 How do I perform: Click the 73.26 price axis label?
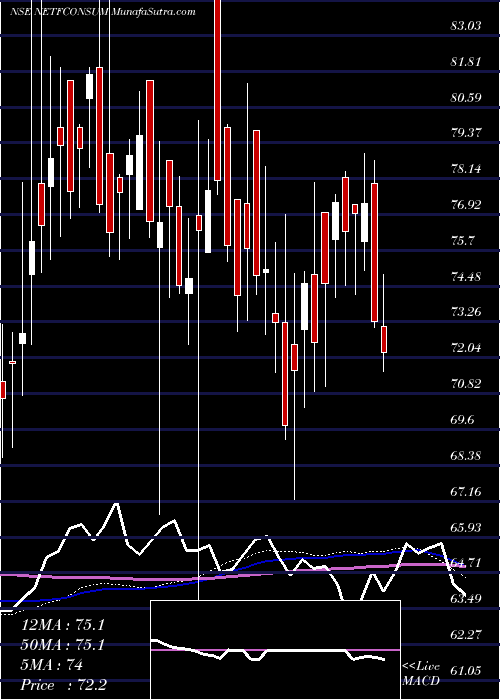(x=466, y=312)
